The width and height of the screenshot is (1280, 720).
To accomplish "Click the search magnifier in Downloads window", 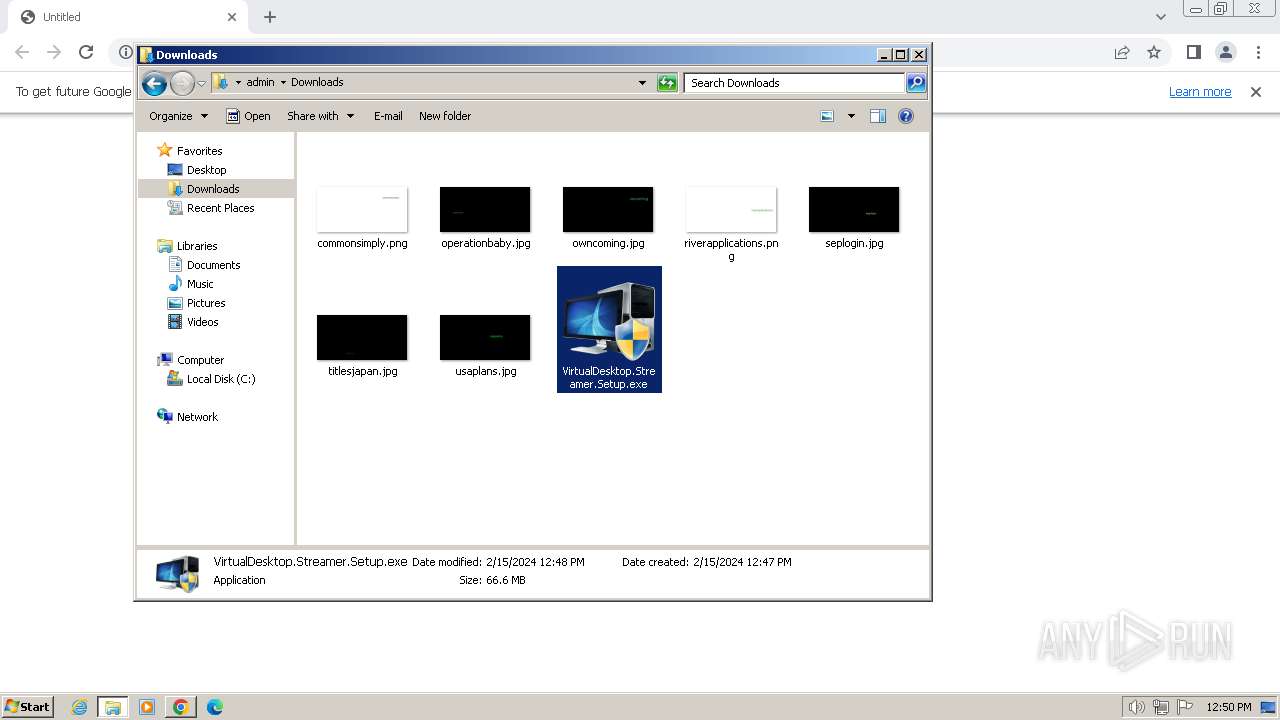I will (x=916, y=83).
